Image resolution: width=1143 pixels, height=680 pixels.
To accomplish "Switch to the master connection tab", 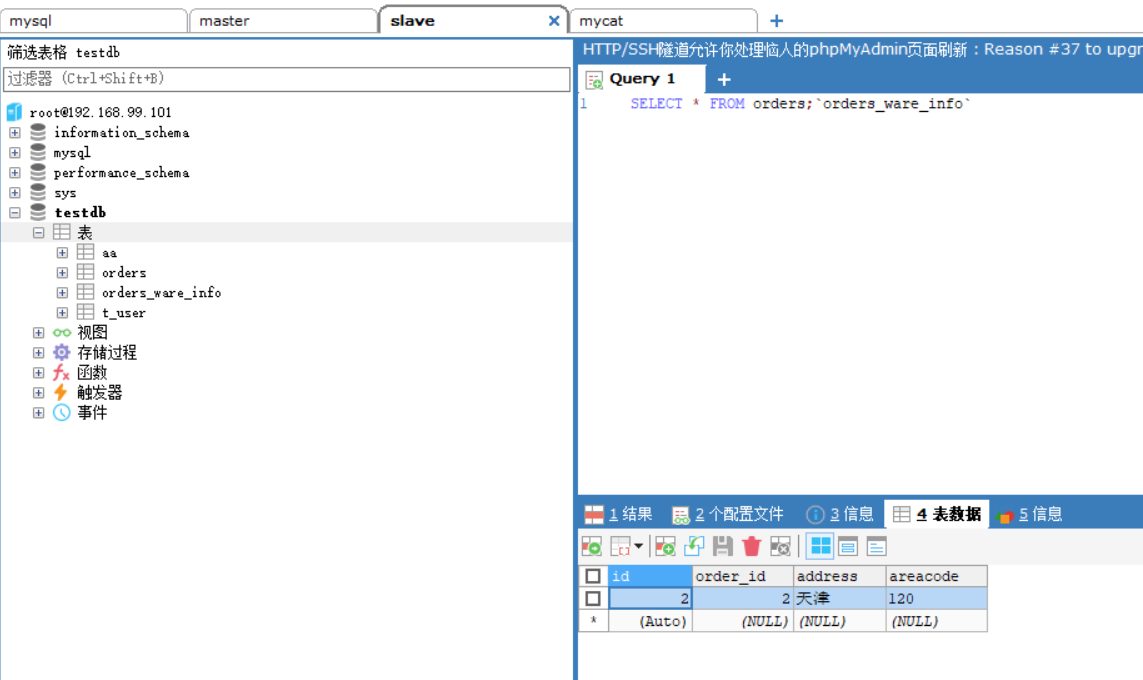I will [283, 21].
